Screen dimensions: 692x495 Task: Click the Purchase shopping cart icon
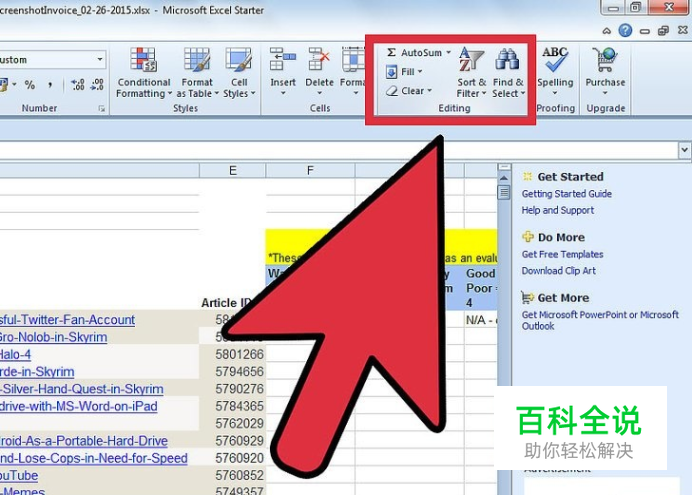(605, 60)
